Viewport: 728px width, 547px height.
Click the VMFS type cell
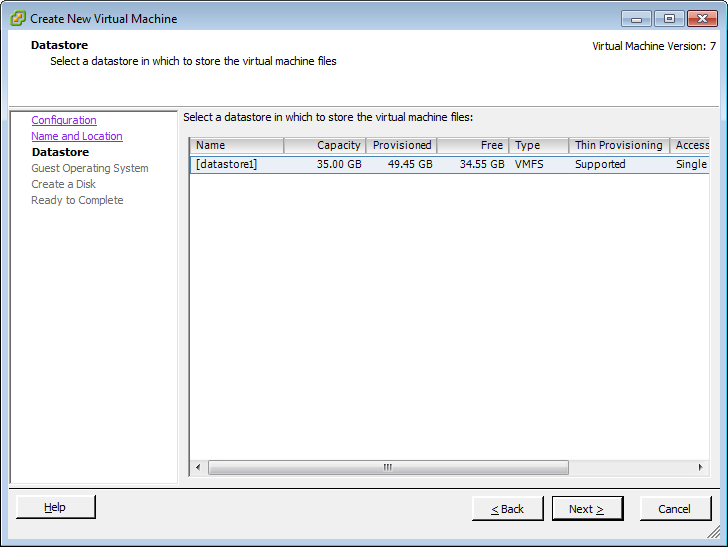pyautogui.click(x=529, y=164)
